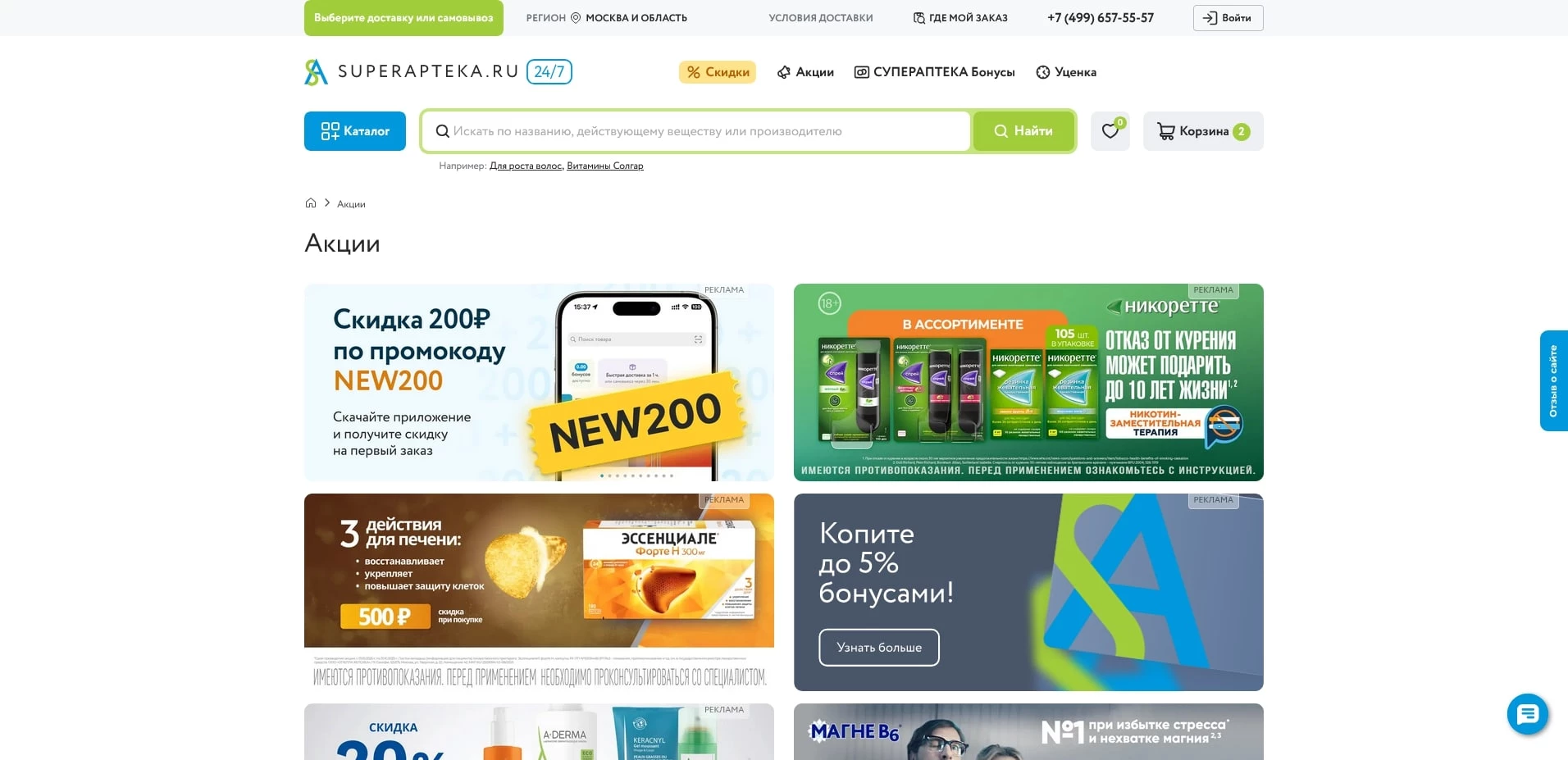
Task: Open Каталог with grid icon
Action: point(355,131)
